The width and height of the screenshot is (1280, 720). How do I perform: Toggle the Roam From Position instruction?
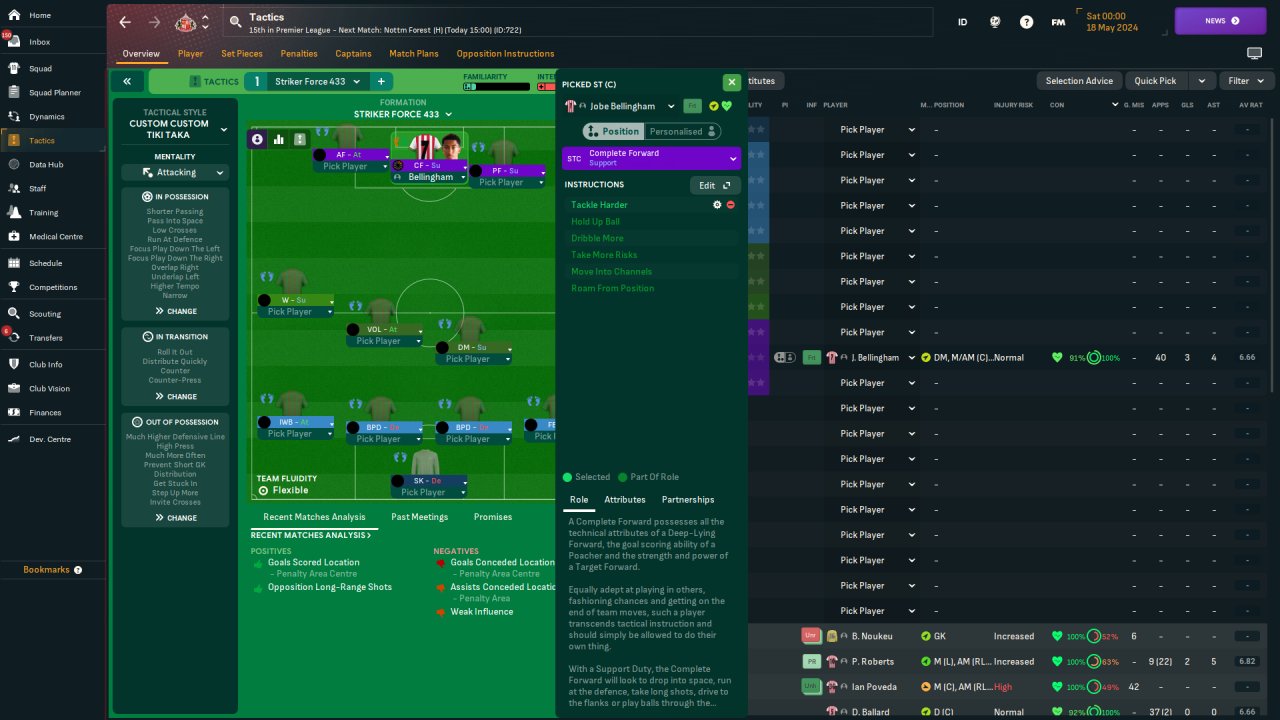pos(651,288)
